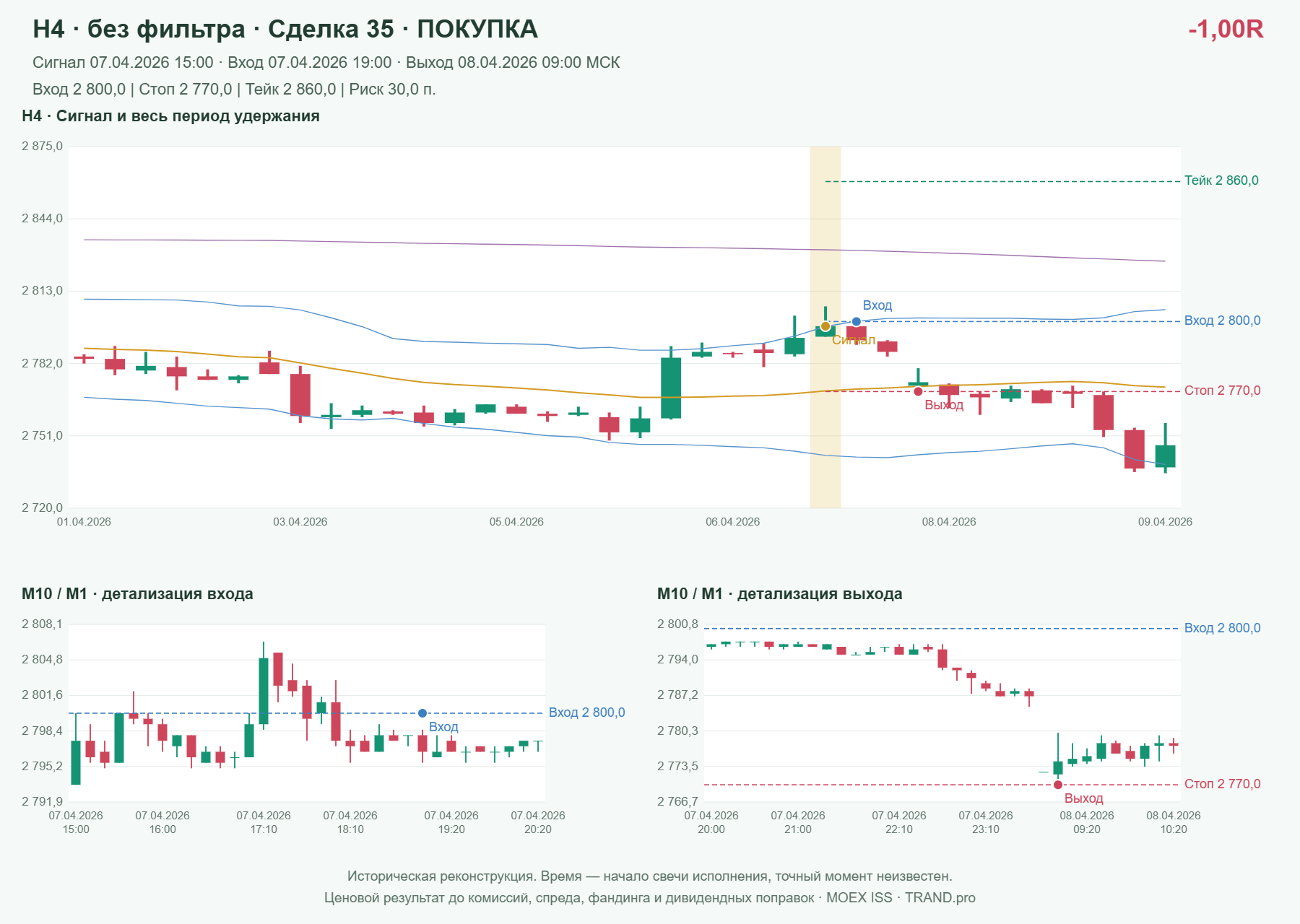Click the 2 791,9 axis label on the entry chart
The width and height of the screenshot is (1300, 924).
[x=42, y=801]
